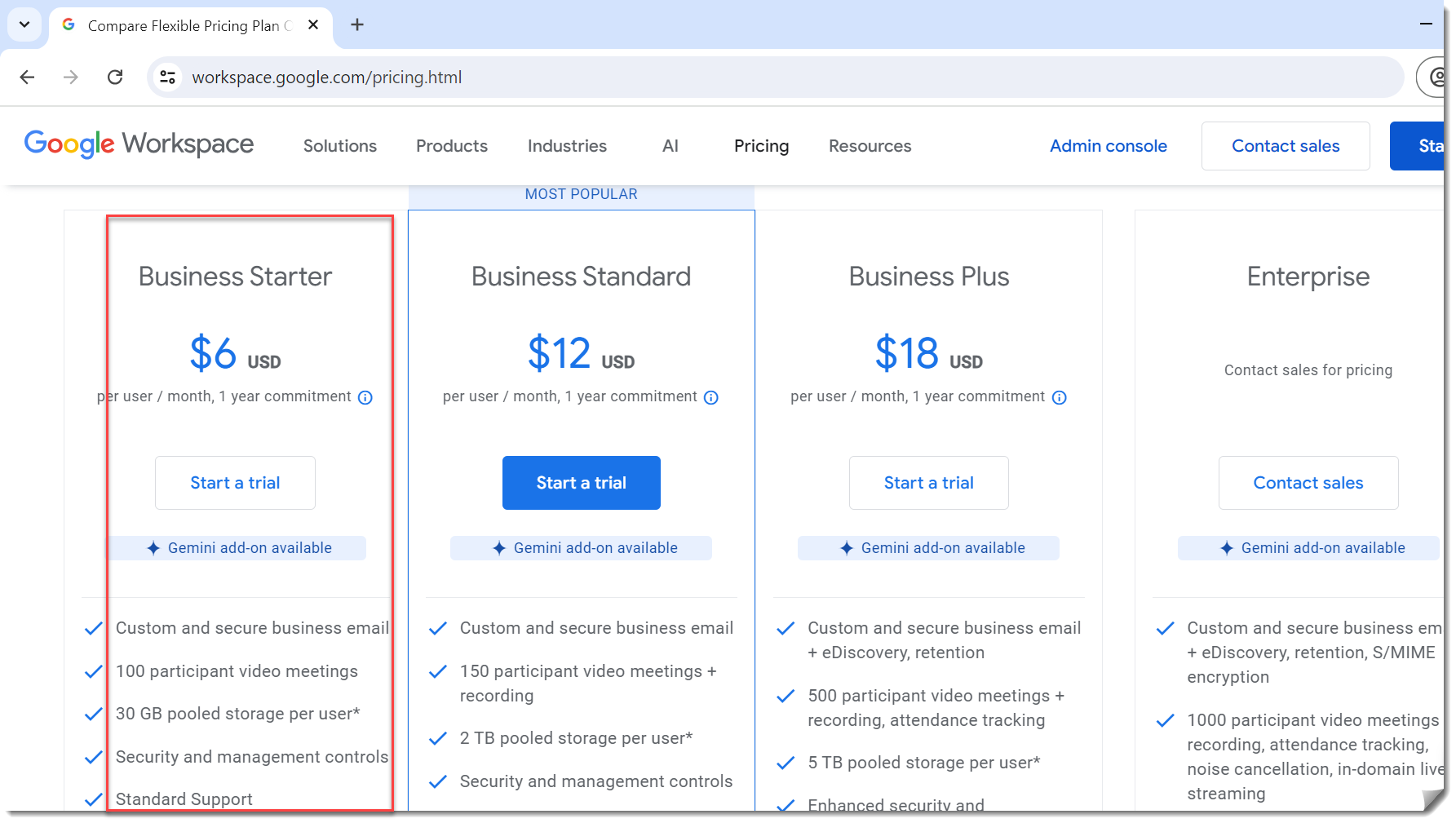Reload the page with the refresh icon
Viewport: 1456px width, 823px height.
point(115,77)
